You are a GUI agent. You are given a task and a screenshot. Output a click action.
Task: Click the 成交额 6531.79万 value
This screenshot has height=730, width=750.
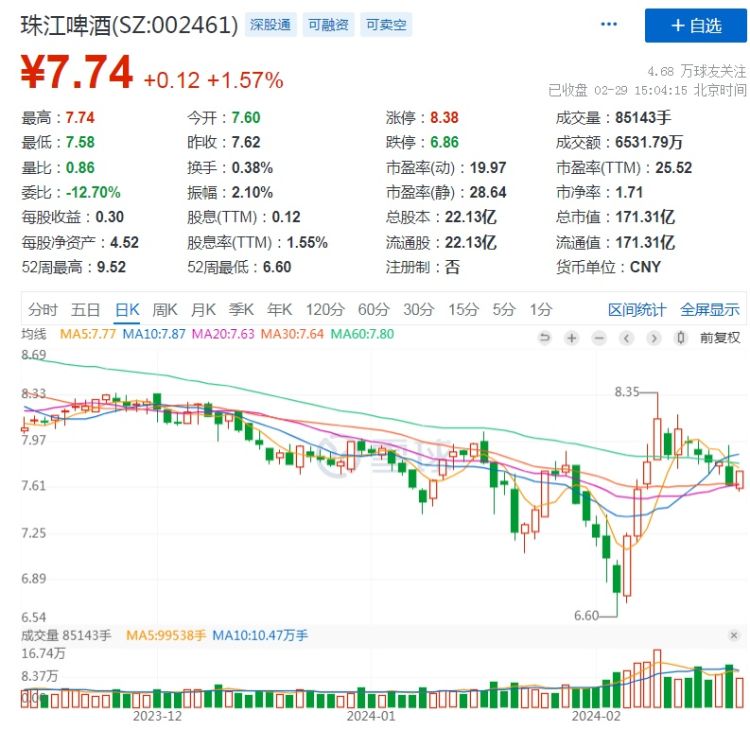point(649,143)
